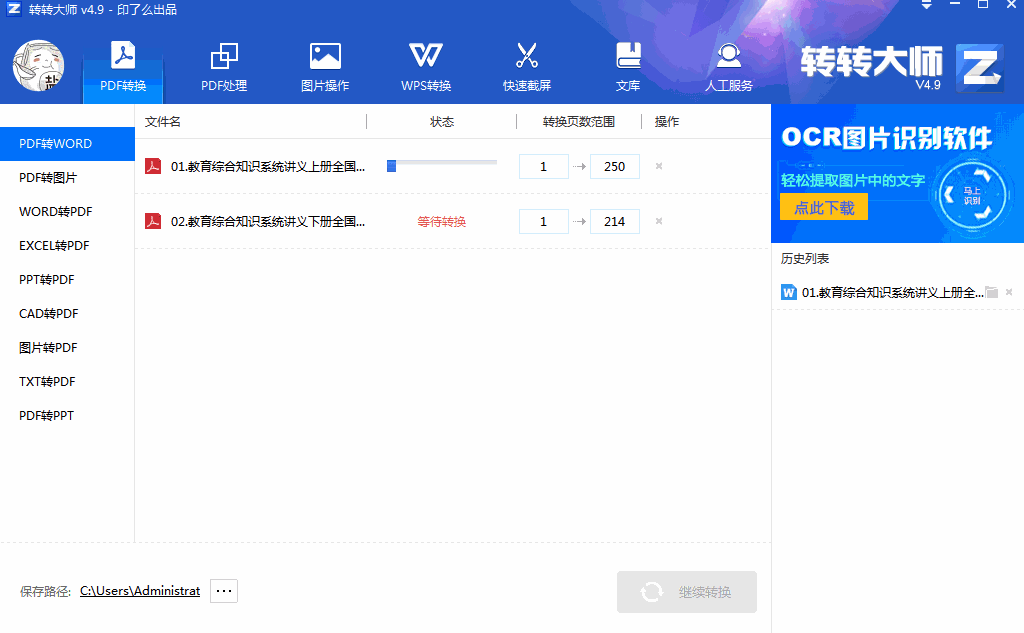Select the PDF转WORD mode
Screen dimensions: 1024x633
(x=67, y=144)
